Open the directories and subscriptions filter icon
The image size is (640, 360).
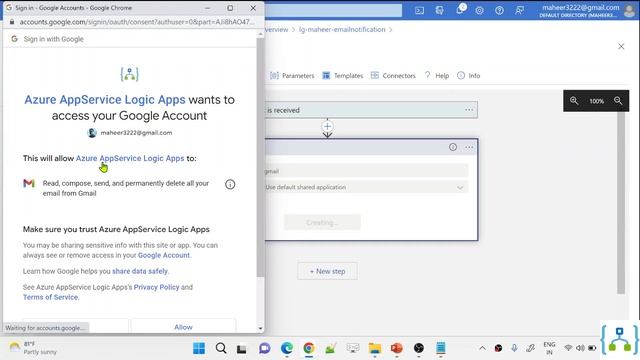point(440,10)
